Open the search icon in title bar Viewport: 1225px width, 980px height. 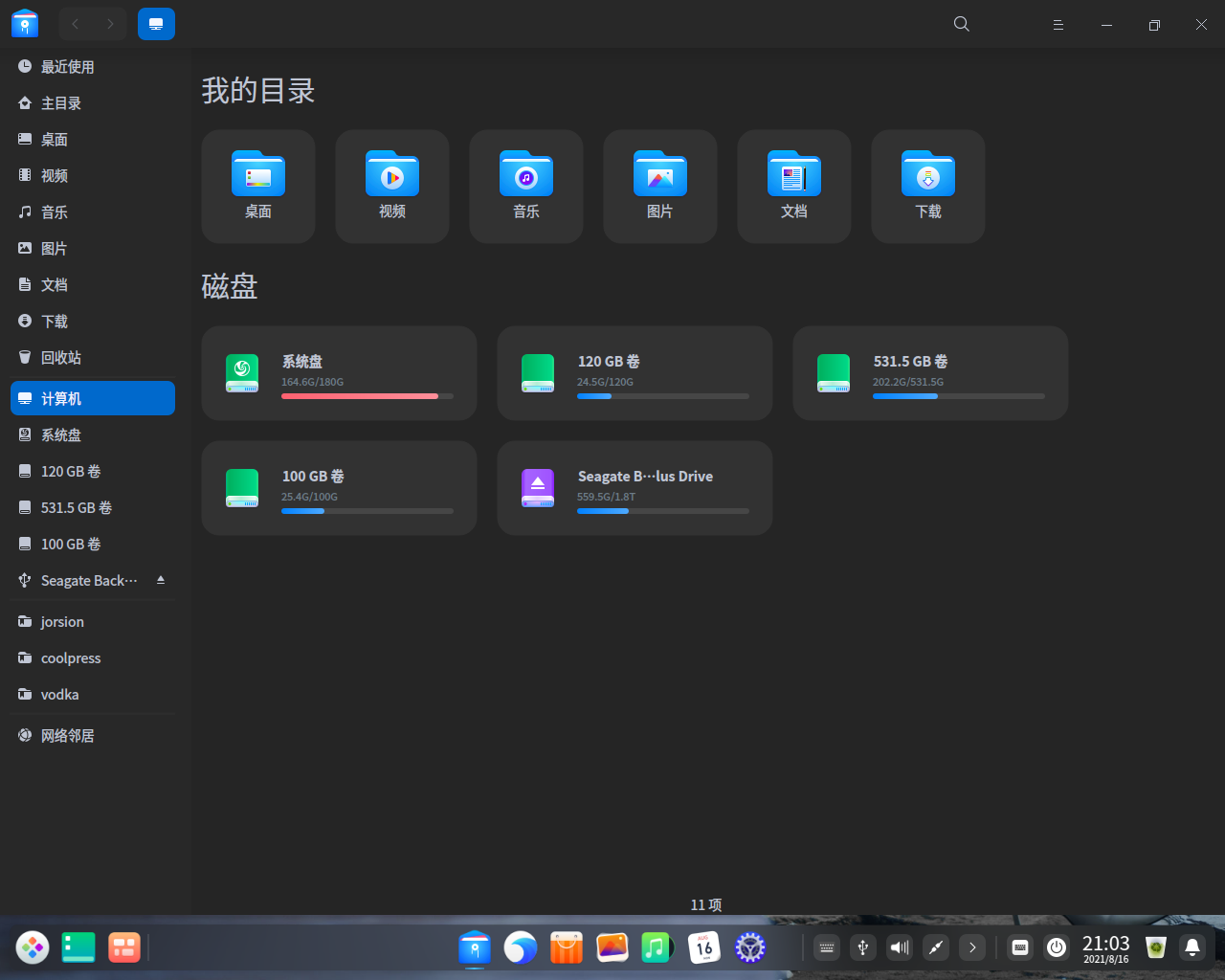point(962,24)
